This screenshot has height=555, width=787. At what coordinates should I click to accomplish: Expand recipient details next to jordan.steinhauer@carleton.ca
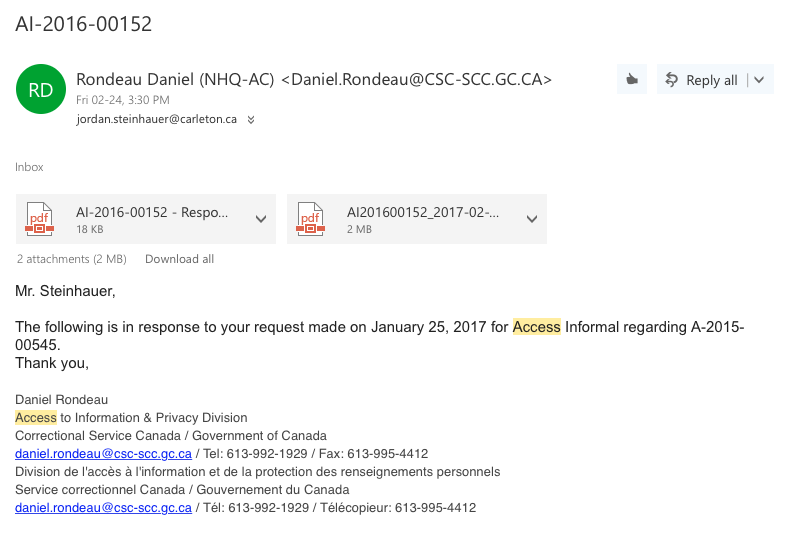click(x=251, y=119)
